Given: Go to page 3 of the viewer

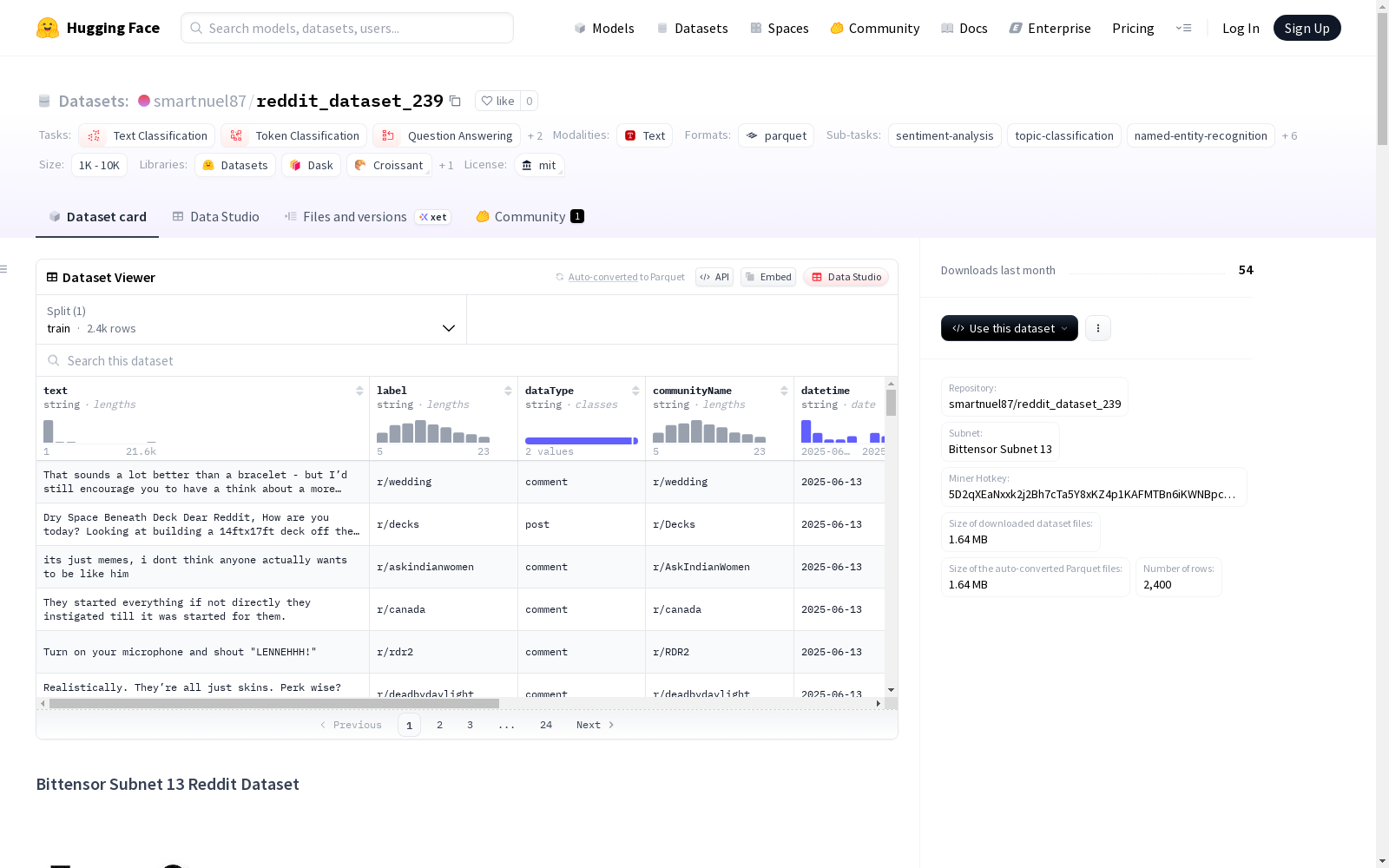Looking at the screenshot, I should [471, 725].
